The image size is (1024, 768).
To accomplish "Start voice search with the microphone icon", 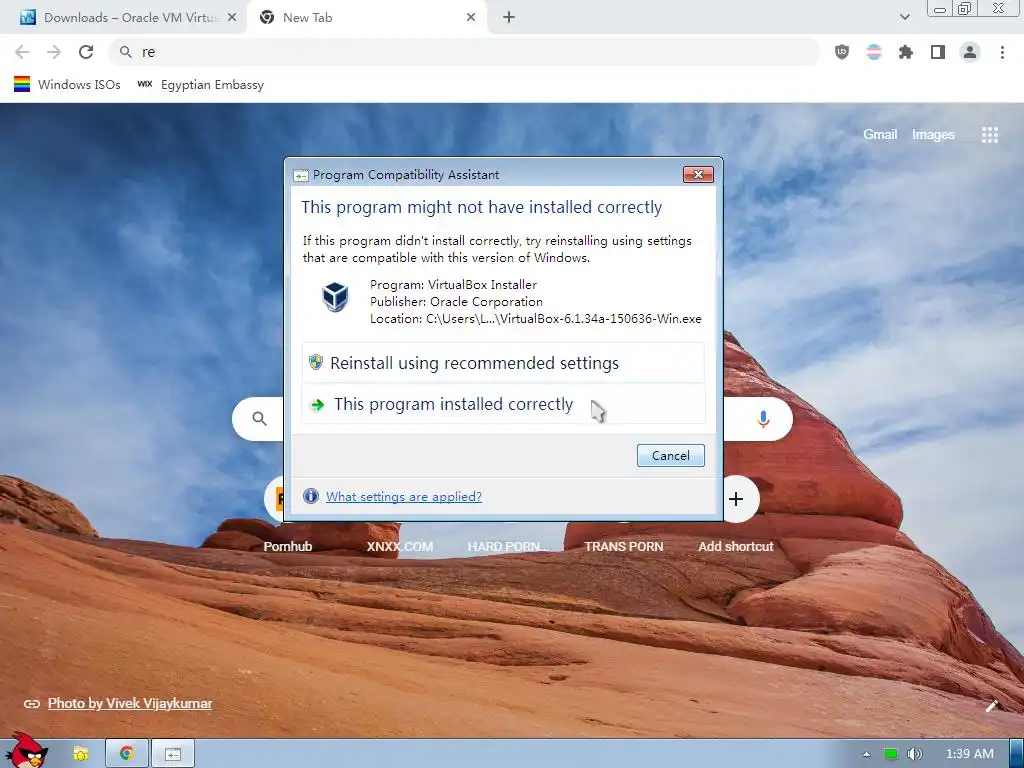I will 763,419.
